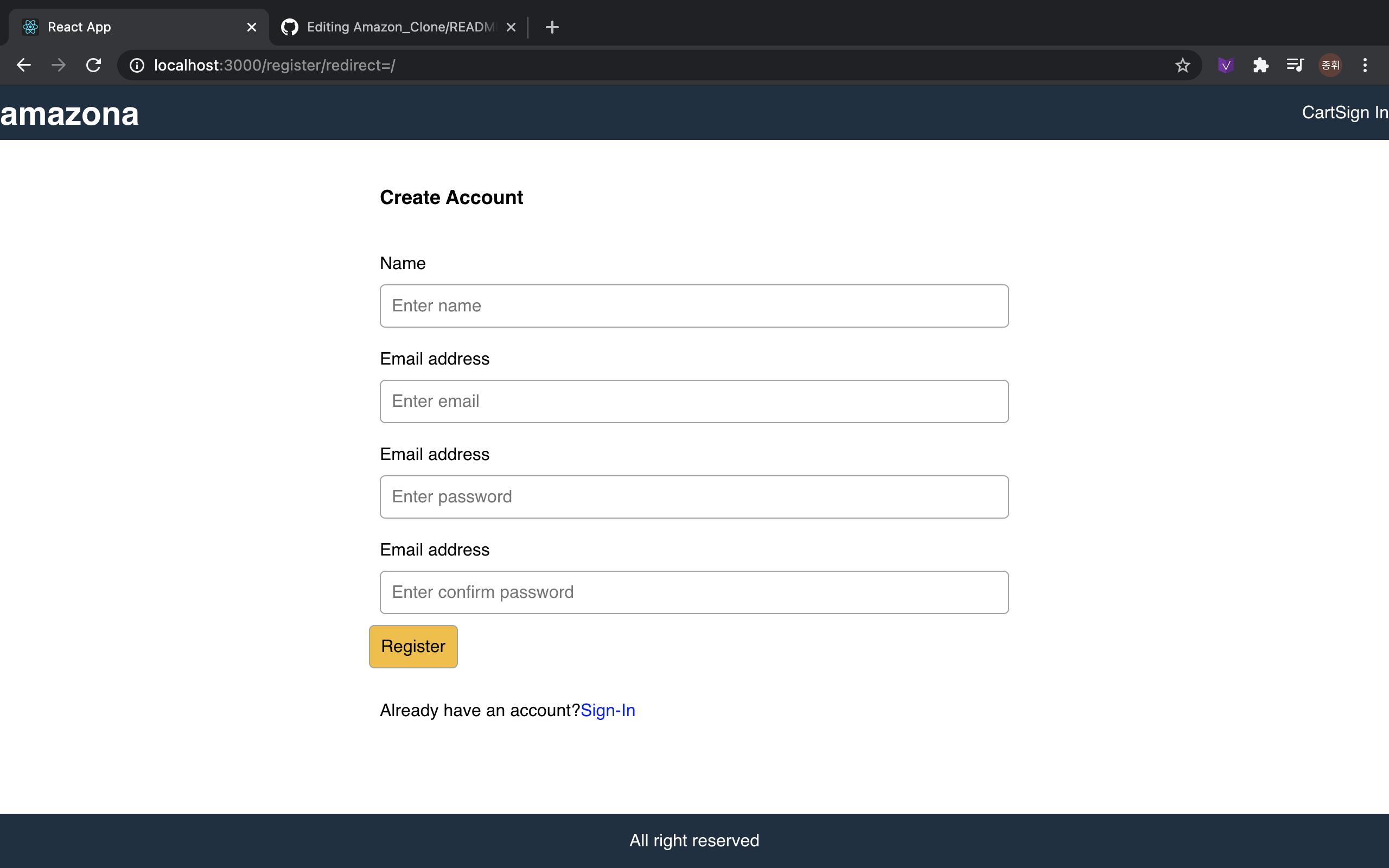Close the Editing Amazon_Clone tab

(x=511, y=27)
